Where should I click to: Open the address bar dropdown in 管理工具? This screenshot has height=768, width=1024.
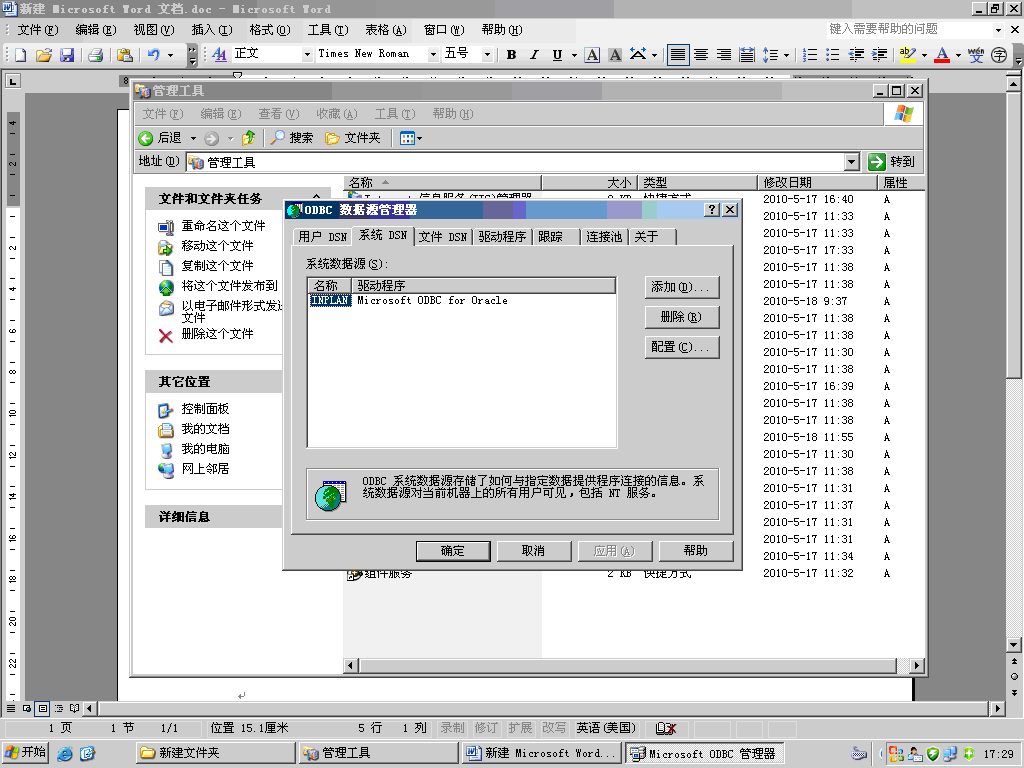point(850,161)
